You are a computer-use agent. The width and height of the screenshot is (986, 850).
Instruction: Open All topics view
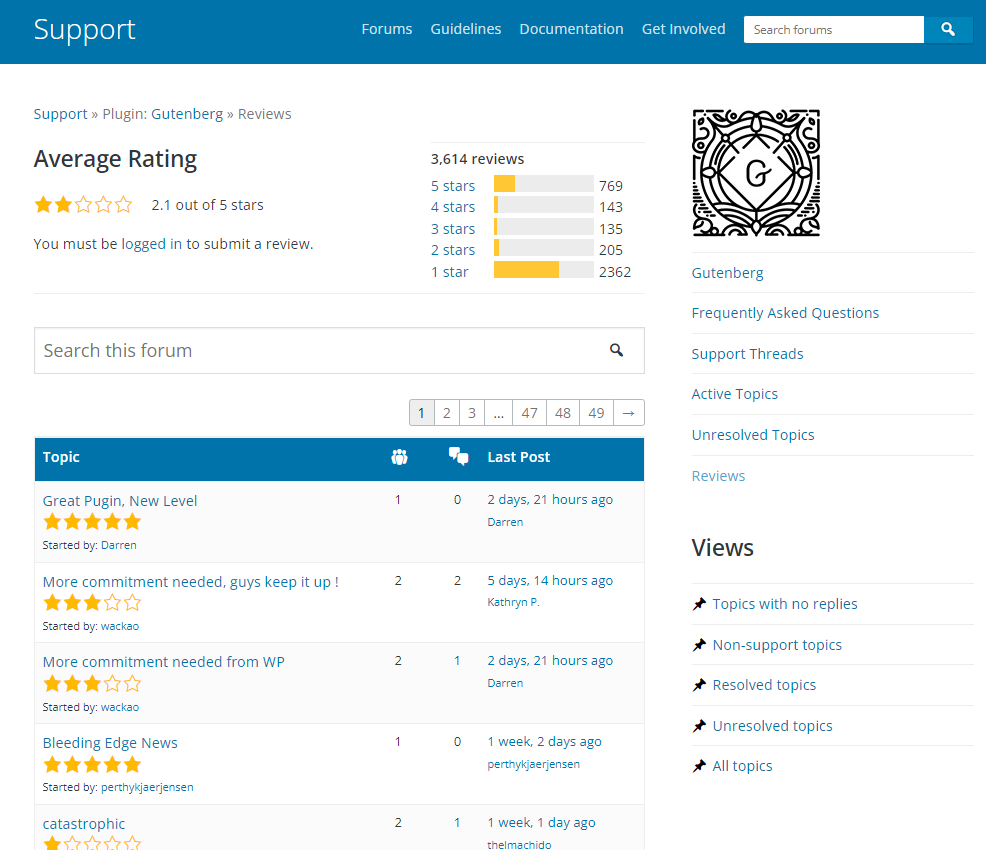tap(742, 766)
